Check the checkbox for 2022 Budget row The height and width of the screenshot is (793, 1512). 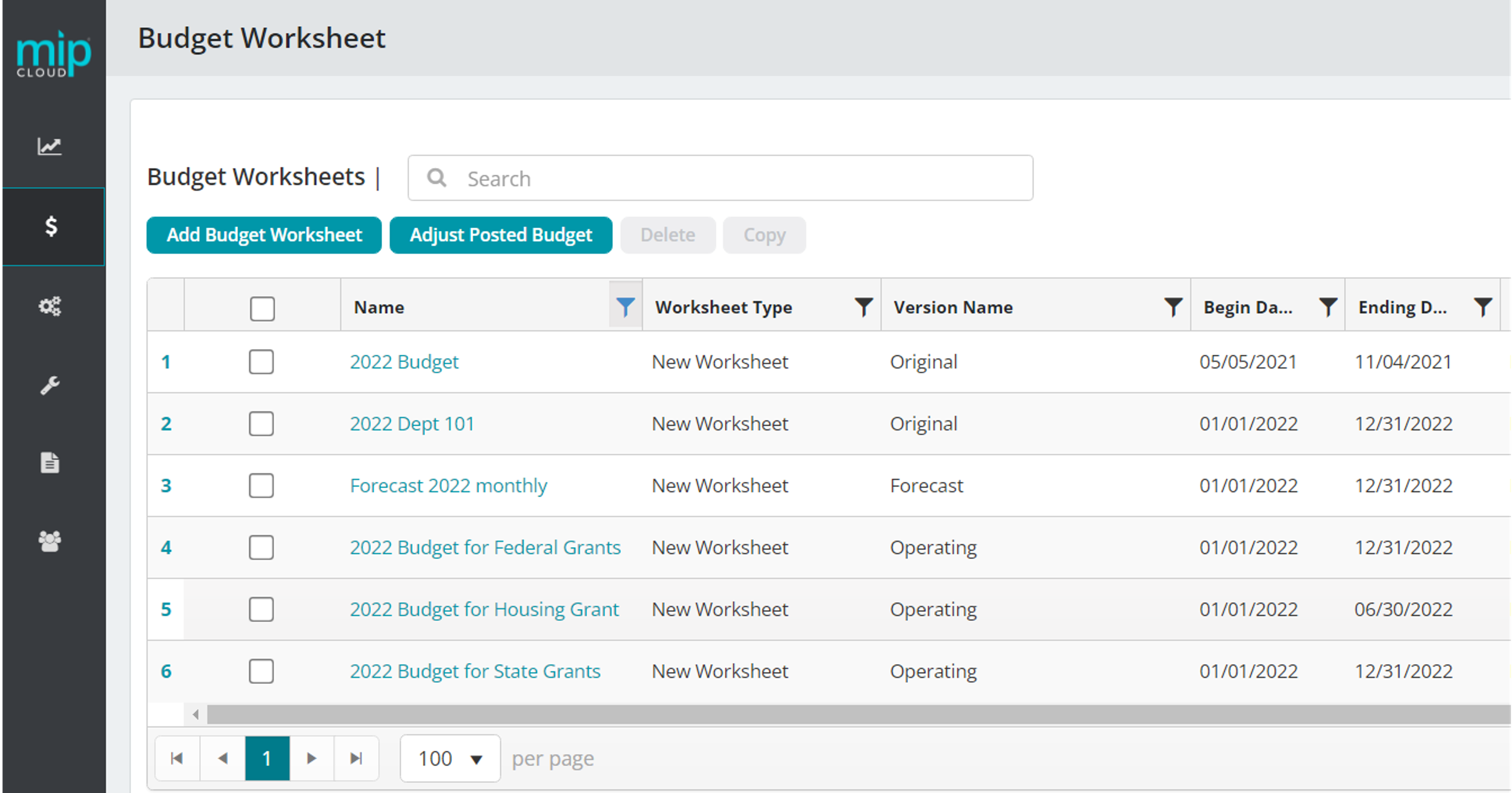261,362
